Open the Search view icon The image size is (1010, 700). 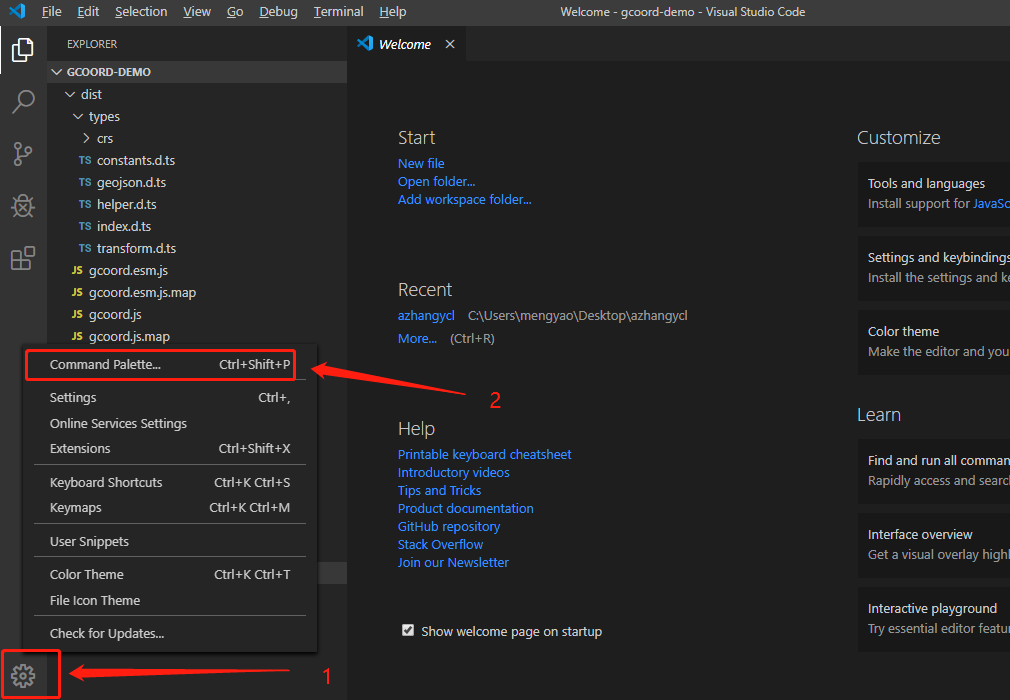23,102
